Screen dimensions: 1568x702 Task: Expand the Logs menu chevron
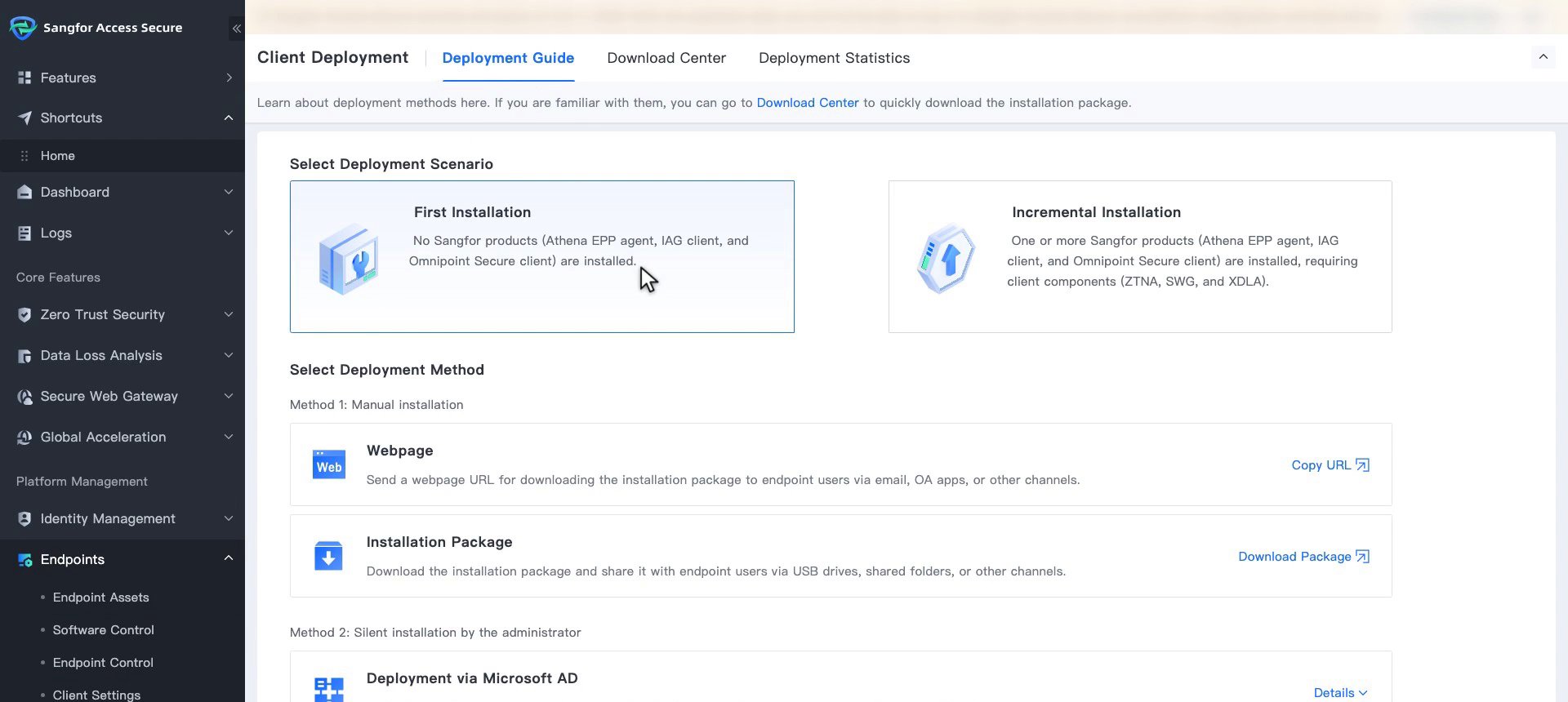[x=229, y=233]
